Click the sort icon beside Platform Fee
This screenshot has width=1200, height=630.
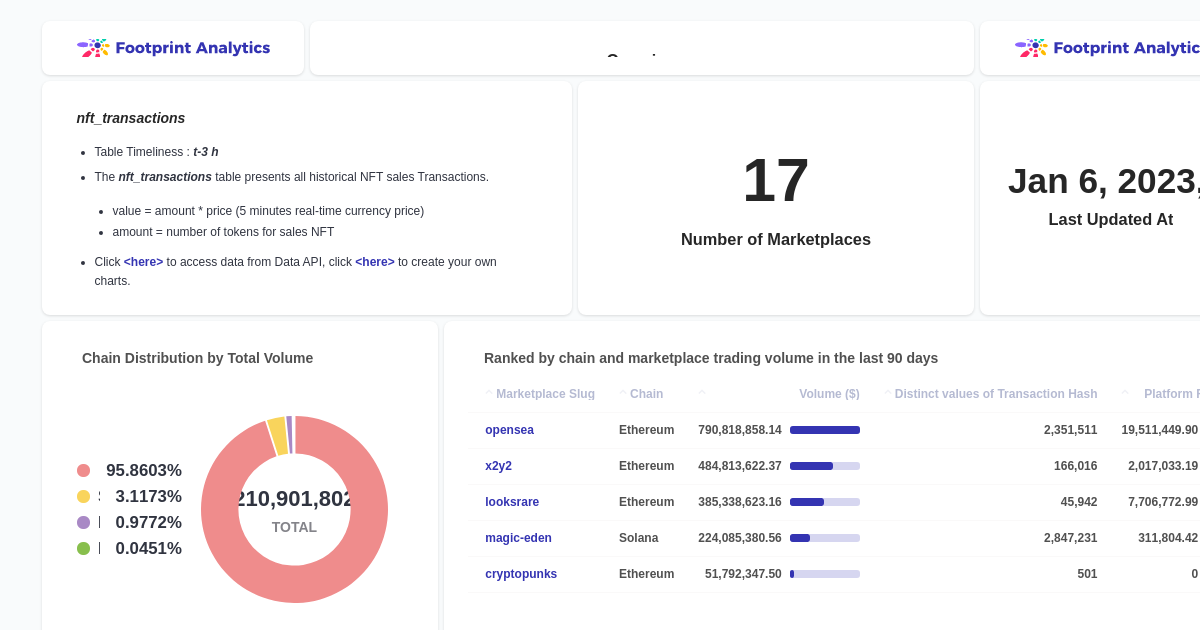tap(1124, 393)
